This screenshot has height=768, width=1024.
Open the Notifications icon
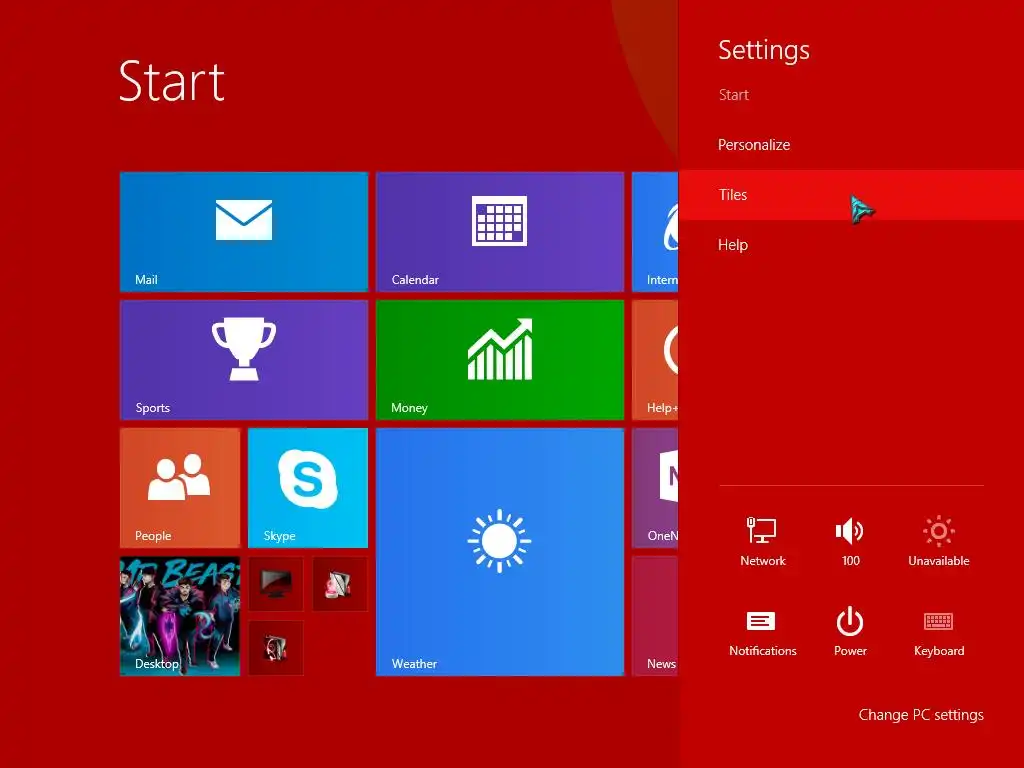point(762,632)
